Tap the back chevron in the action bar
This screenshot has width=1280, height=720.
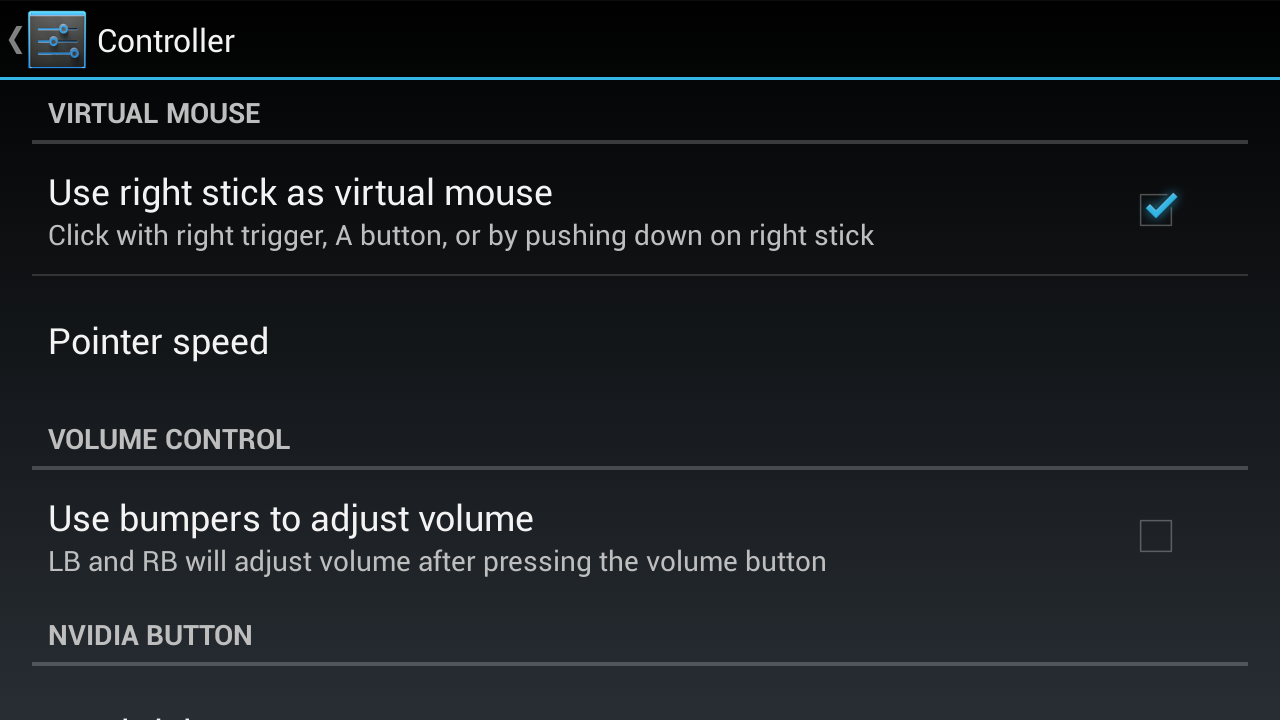tap(15, 40)
